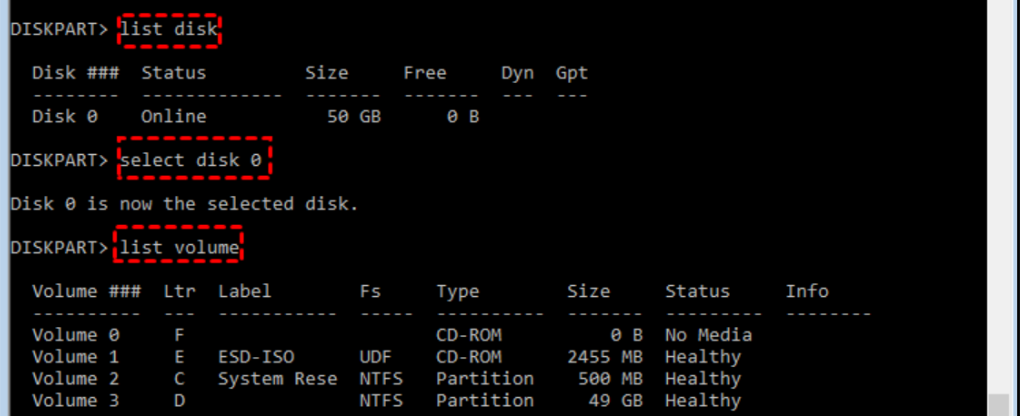Click the 'Gpt' column header
The image size is (1020, 416).
pyautogui.click(x=572, y=73)
